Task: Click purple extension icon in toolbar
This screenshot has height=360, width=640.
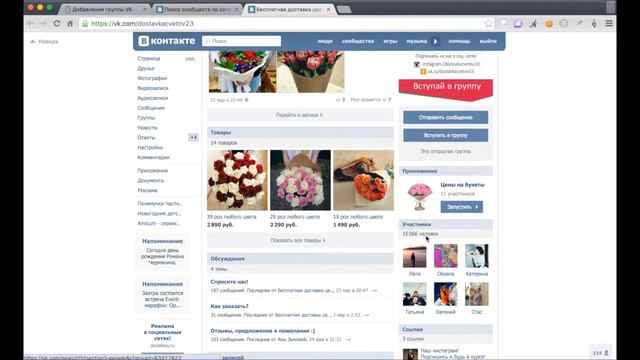Action: (x=518, y=24)
